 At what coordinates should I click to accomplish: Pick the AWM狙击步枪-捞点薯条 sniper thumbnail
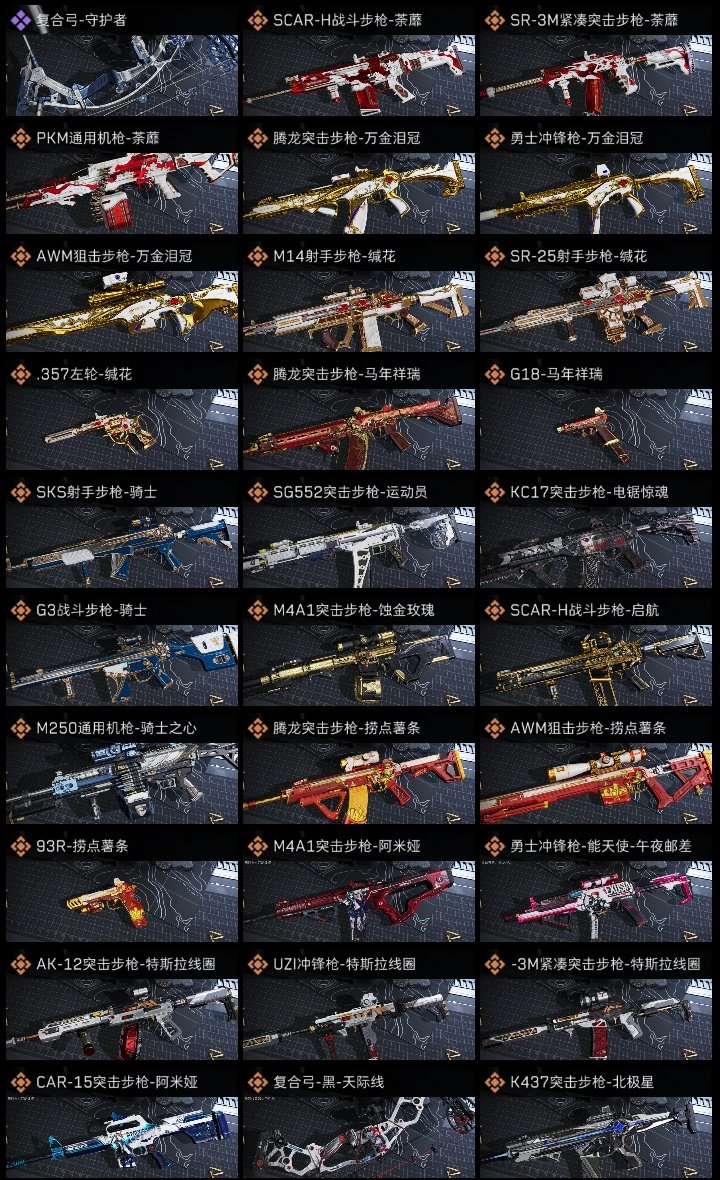point(596,783)
